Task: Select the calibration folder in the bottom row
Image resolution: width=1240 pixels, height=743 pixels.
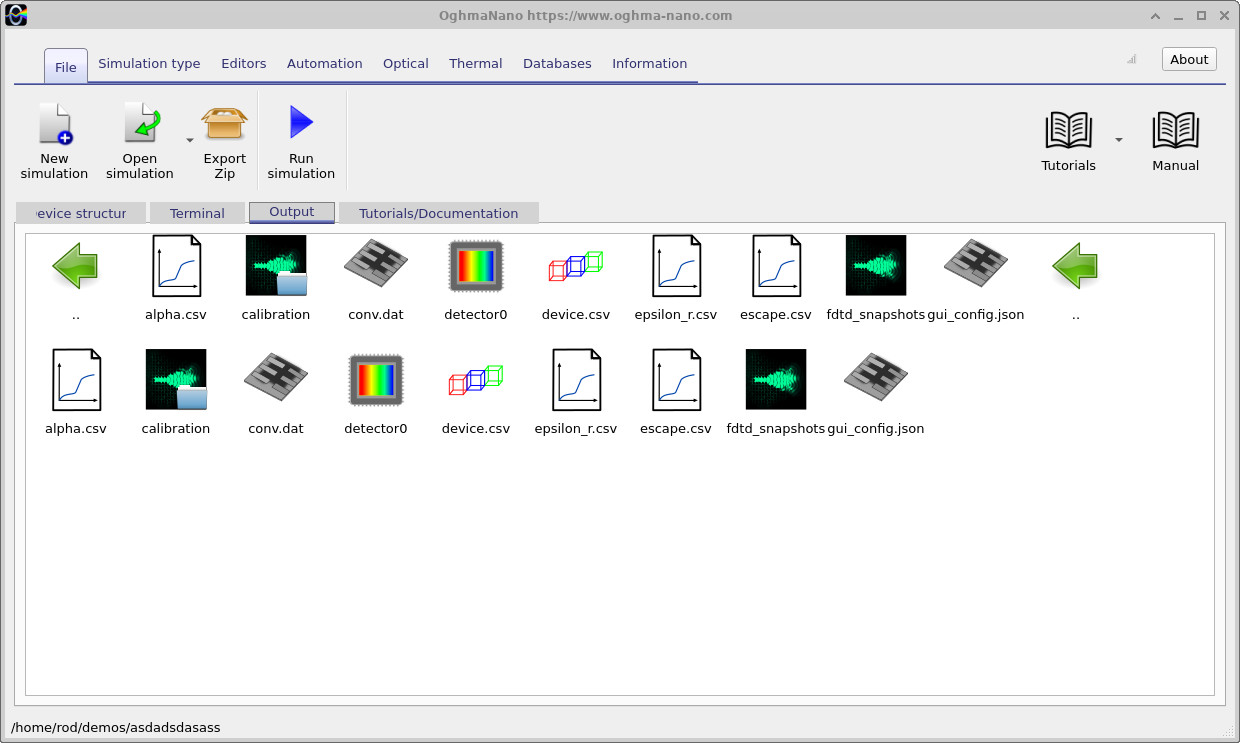Action: (x=176, y=392)
